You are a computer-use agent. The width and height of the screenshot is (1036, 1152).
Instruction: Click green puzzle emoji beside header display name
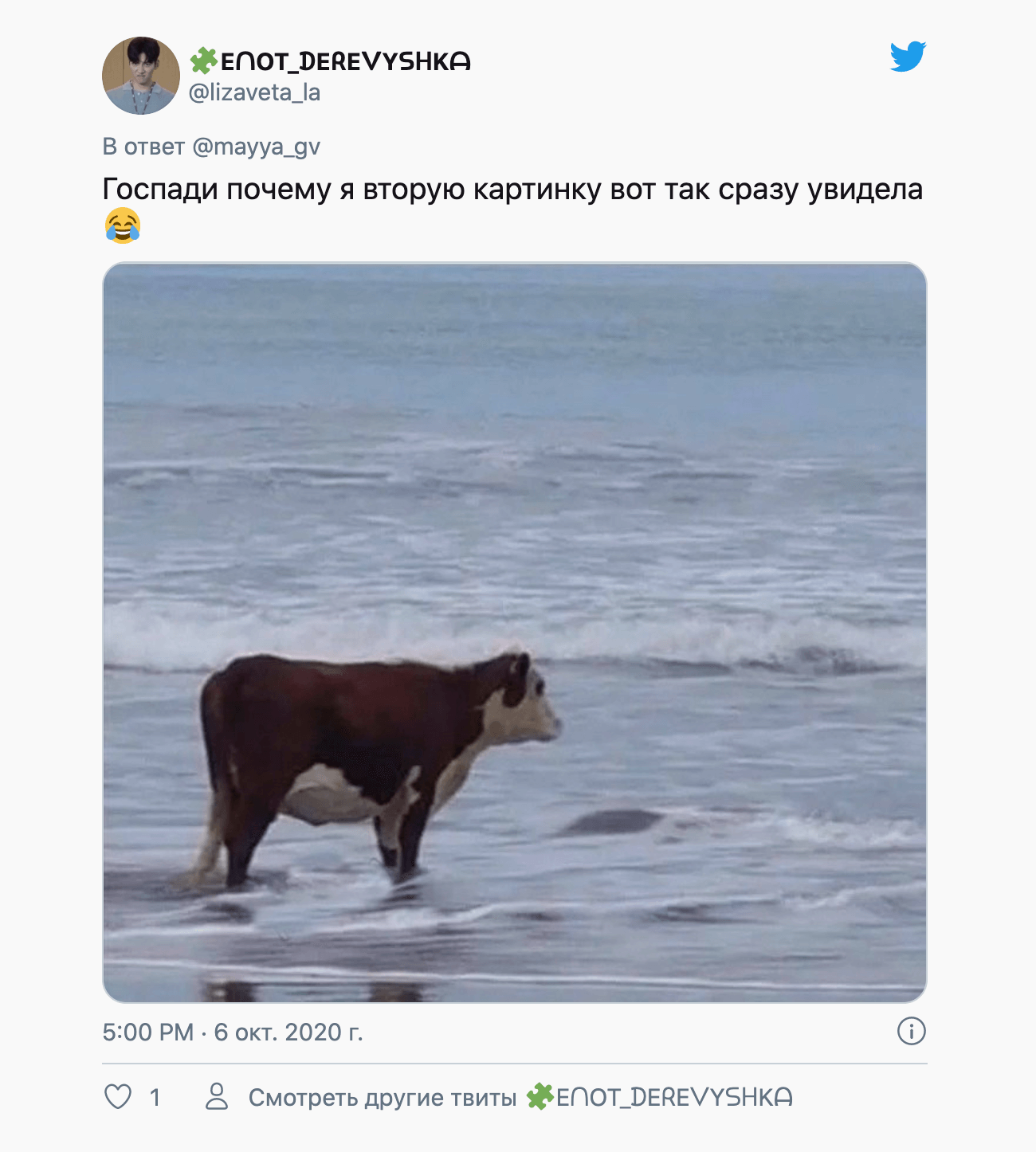pos(203,61)
